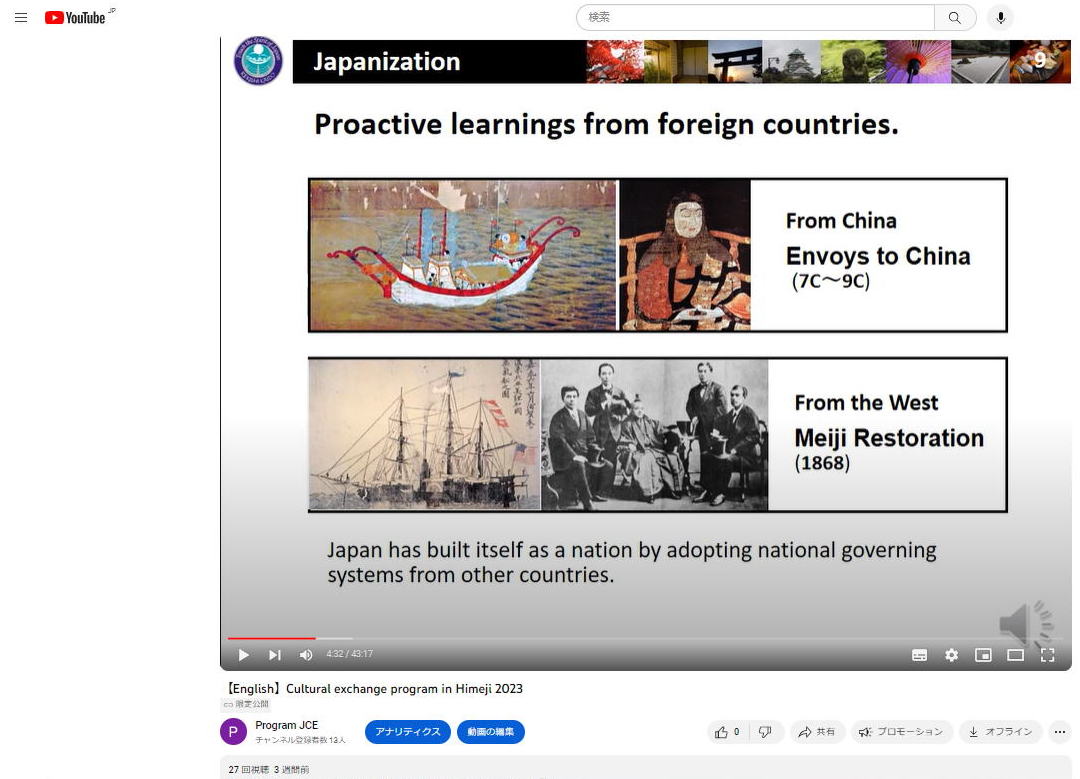Enter full screen mode
The width and height of the screenshot is (1080, 779).
(x=1047, y=655)
